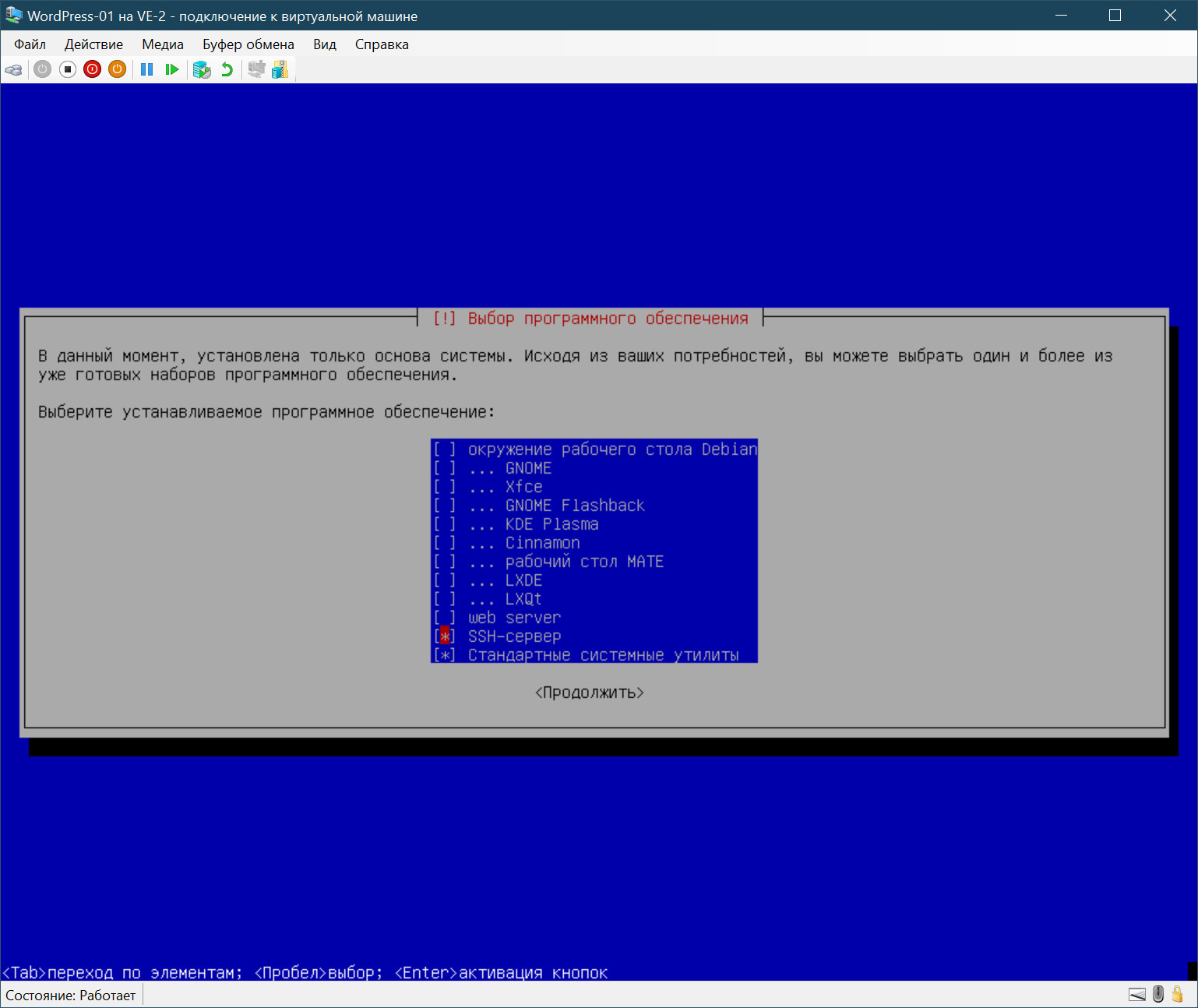
Task: Click the Enter активация кнопок hint text
Action: [x=501, y=972]
